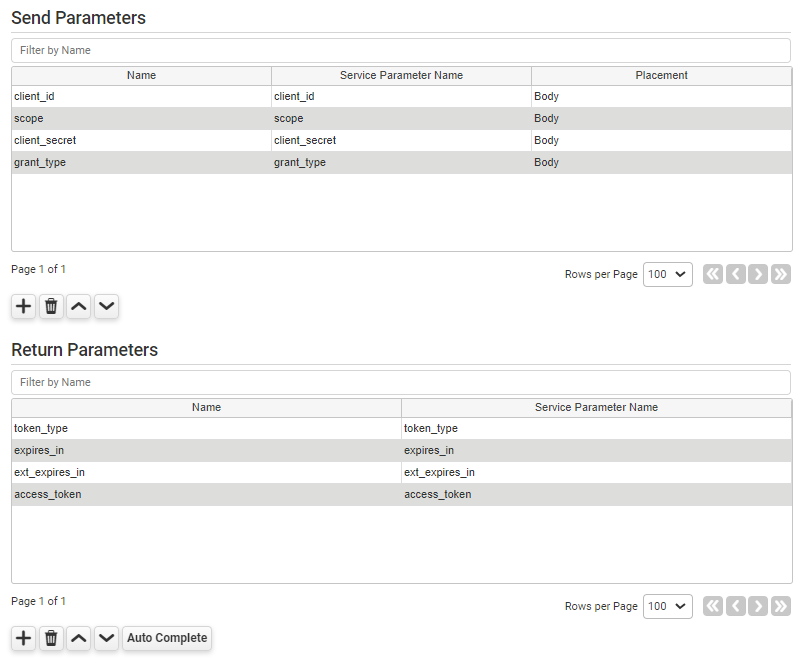Screen dimensions: 807x672
Task: Select ext_expires_in in Return Parameters Name column
Action: (206, 472)
